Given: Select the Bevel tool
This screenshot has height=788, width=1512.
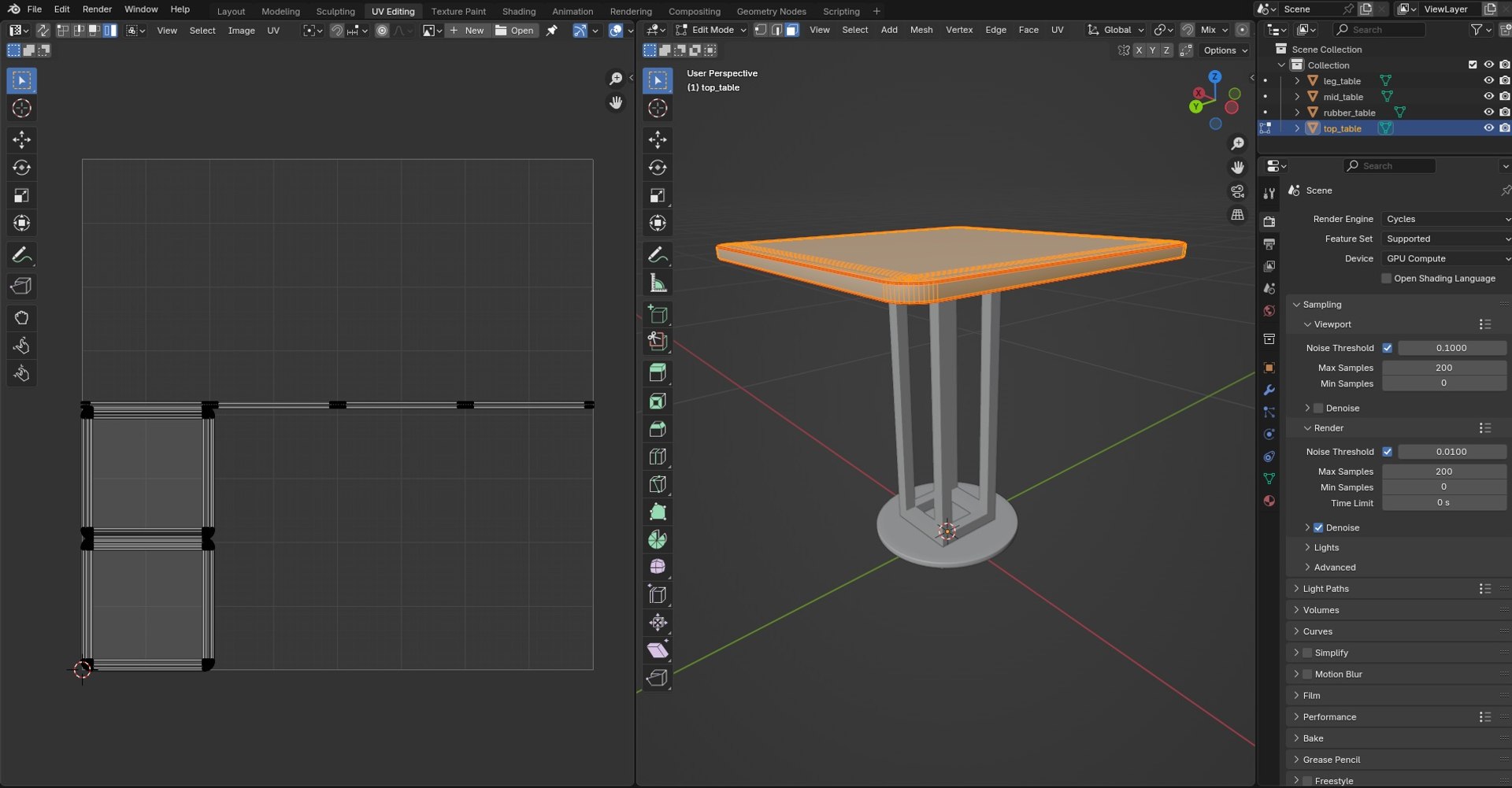Looking at the screenshot, I should 658,429.
